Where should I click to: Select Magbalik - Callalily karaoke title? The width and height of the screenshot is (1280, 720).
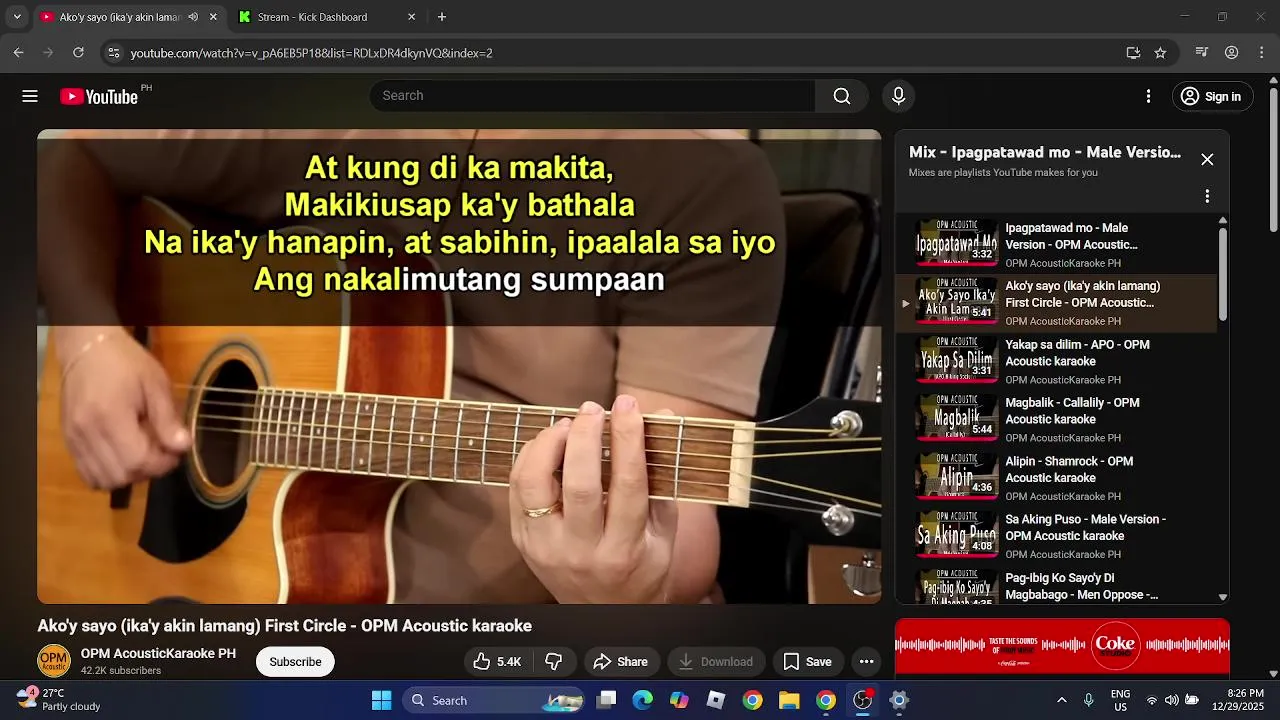pos(1072,411)
